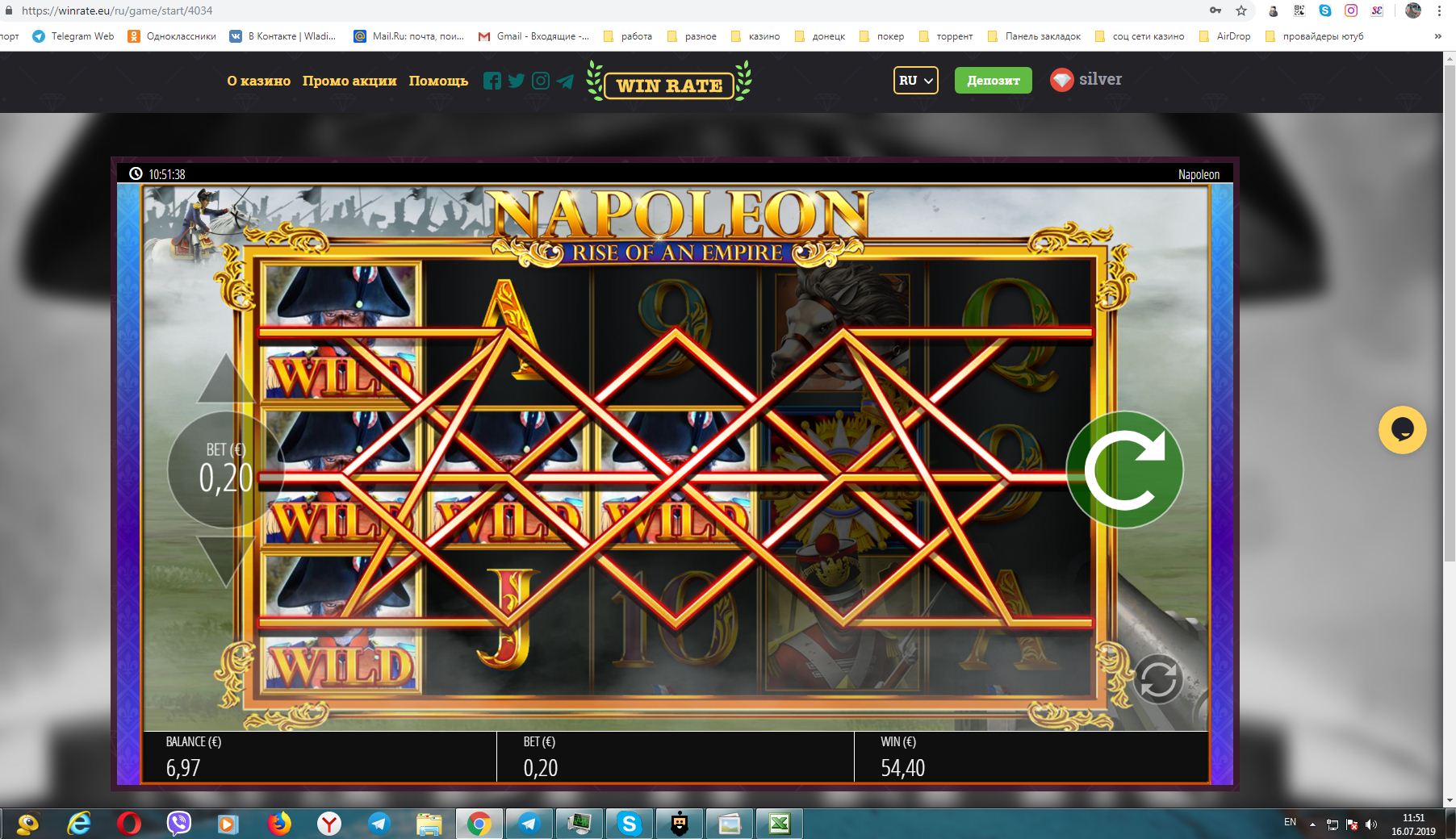This screenshot has height=839, width=1456.
Task: Open the casino Twitter page
Action: pyautogui.click(x=517, y=81)
